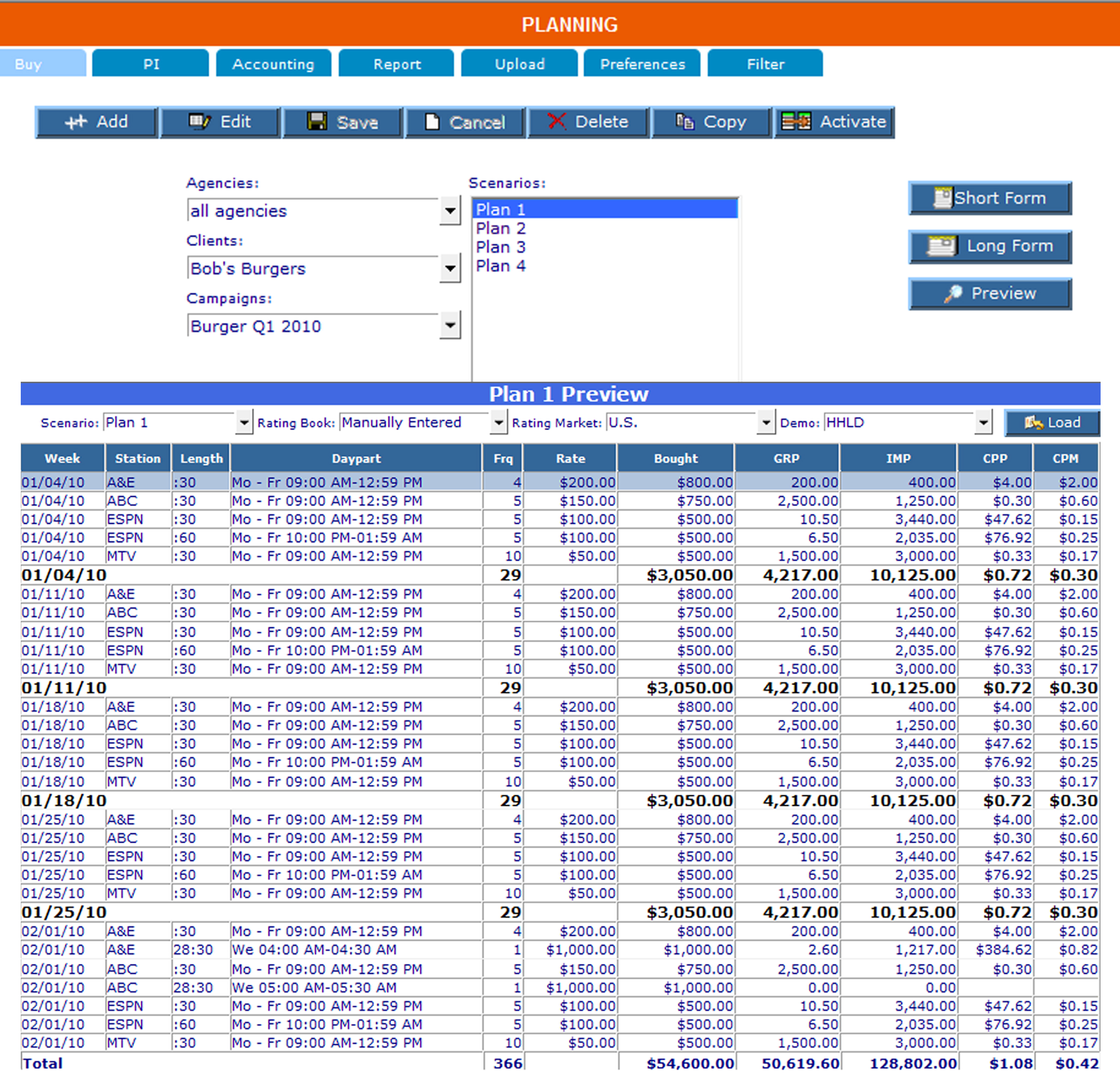Open the Preferences tab

(x=642, y=63)
